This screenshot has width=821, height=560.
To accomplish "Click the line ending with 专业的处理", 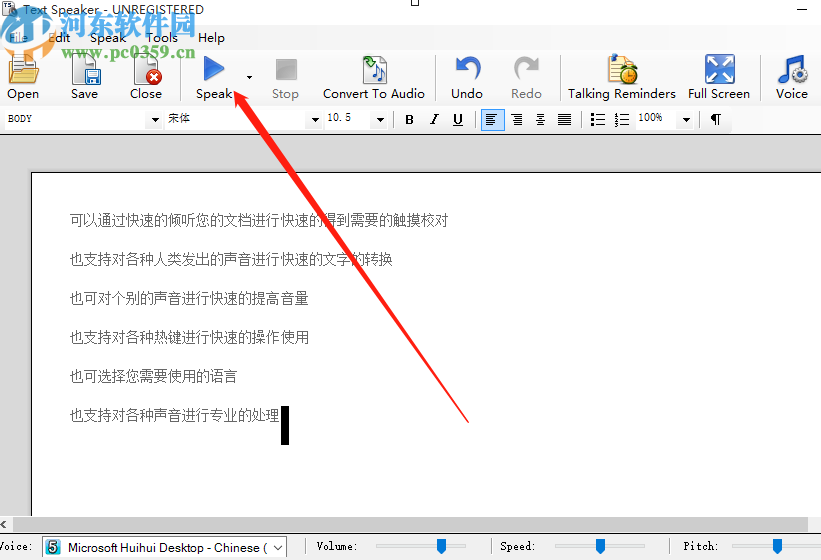I will click(x=175, y=415).
